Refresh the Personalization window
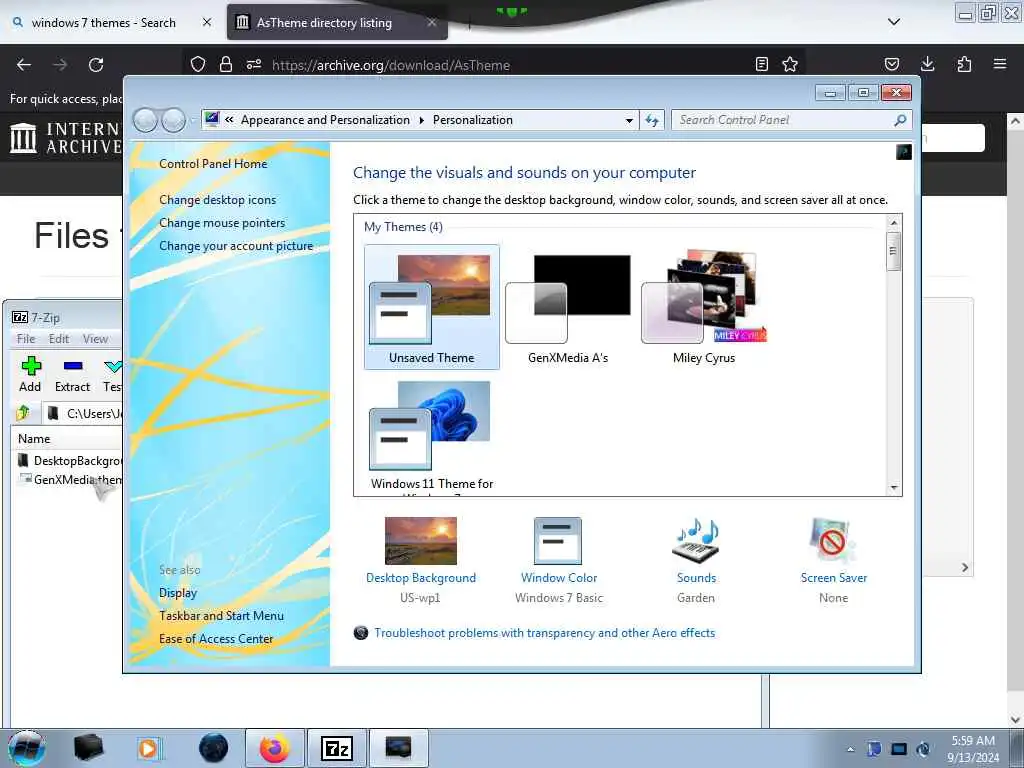Screen dimensions: 1024x768 coord(652,120)
